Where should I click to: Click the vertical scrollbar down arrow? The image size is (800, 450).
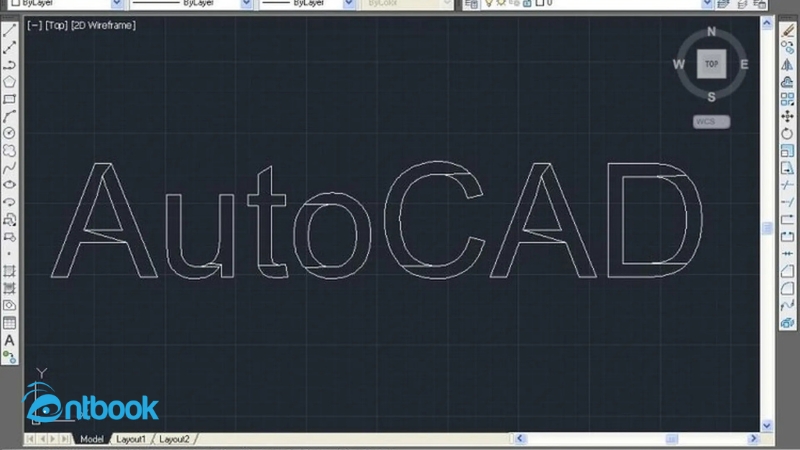click(767, 426)
